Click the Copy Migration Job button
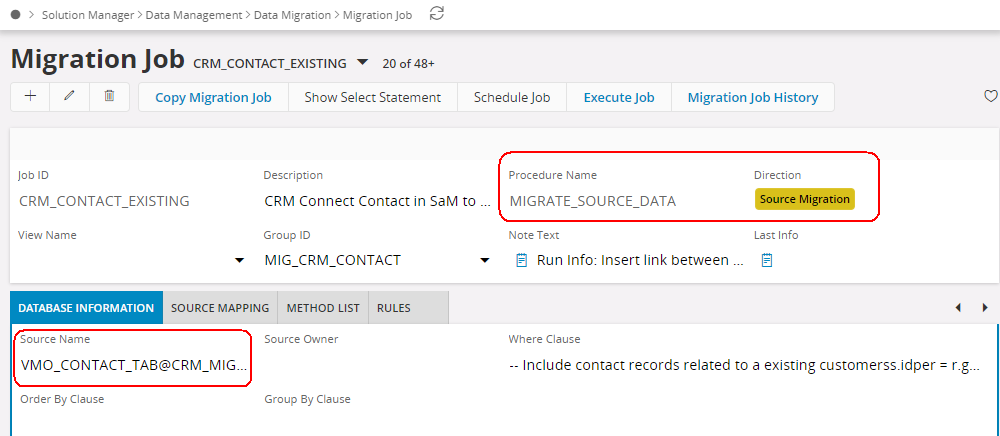1000x436 pixels. (213, 97)
